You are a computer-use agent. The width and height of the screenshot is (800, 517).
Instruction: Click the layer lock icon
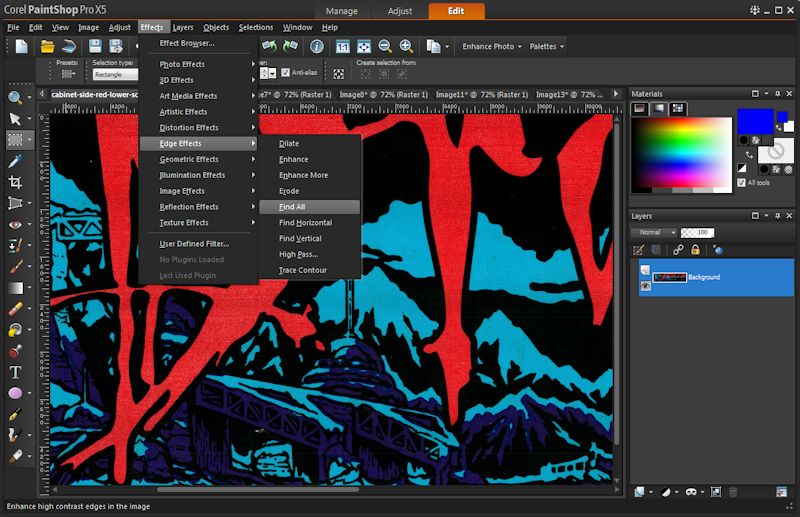pyautogui.click(x=694, y=250)
